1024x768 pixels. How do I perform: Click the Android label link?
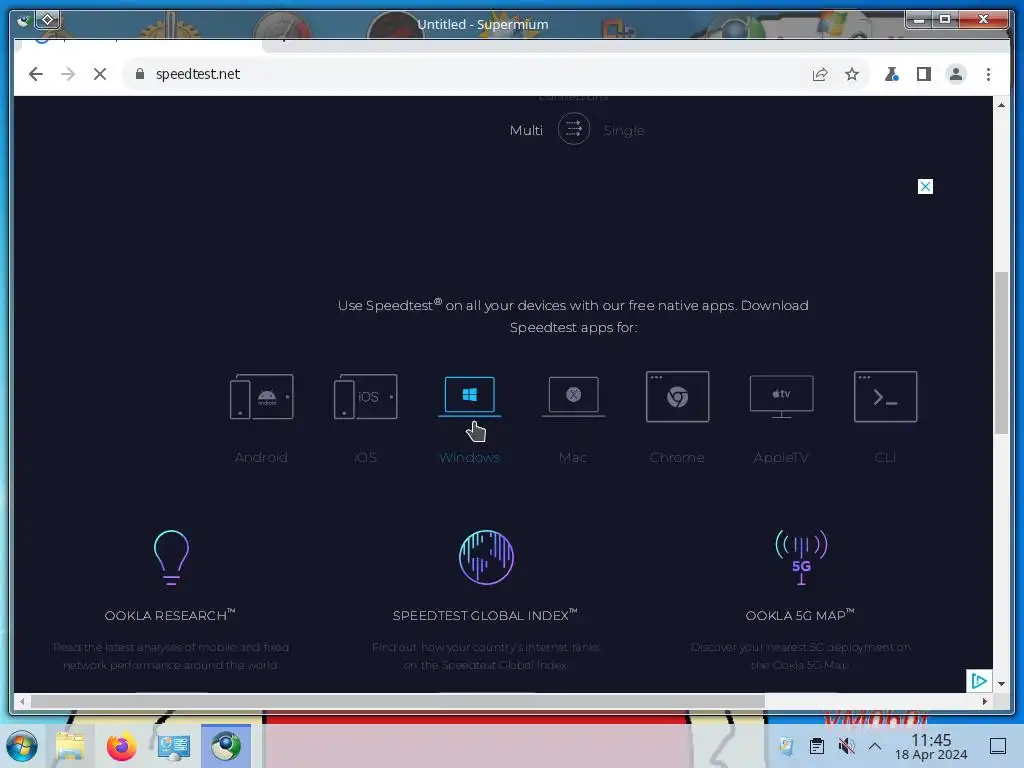pyautogui.click(x=261, y=457)
